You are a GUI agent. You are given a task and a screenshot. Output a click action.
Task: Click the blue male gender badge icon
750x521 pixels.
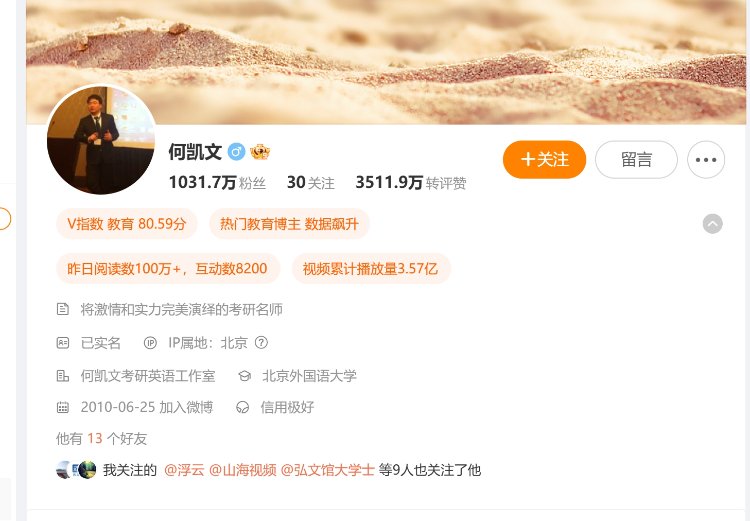[x=236, y=152]
